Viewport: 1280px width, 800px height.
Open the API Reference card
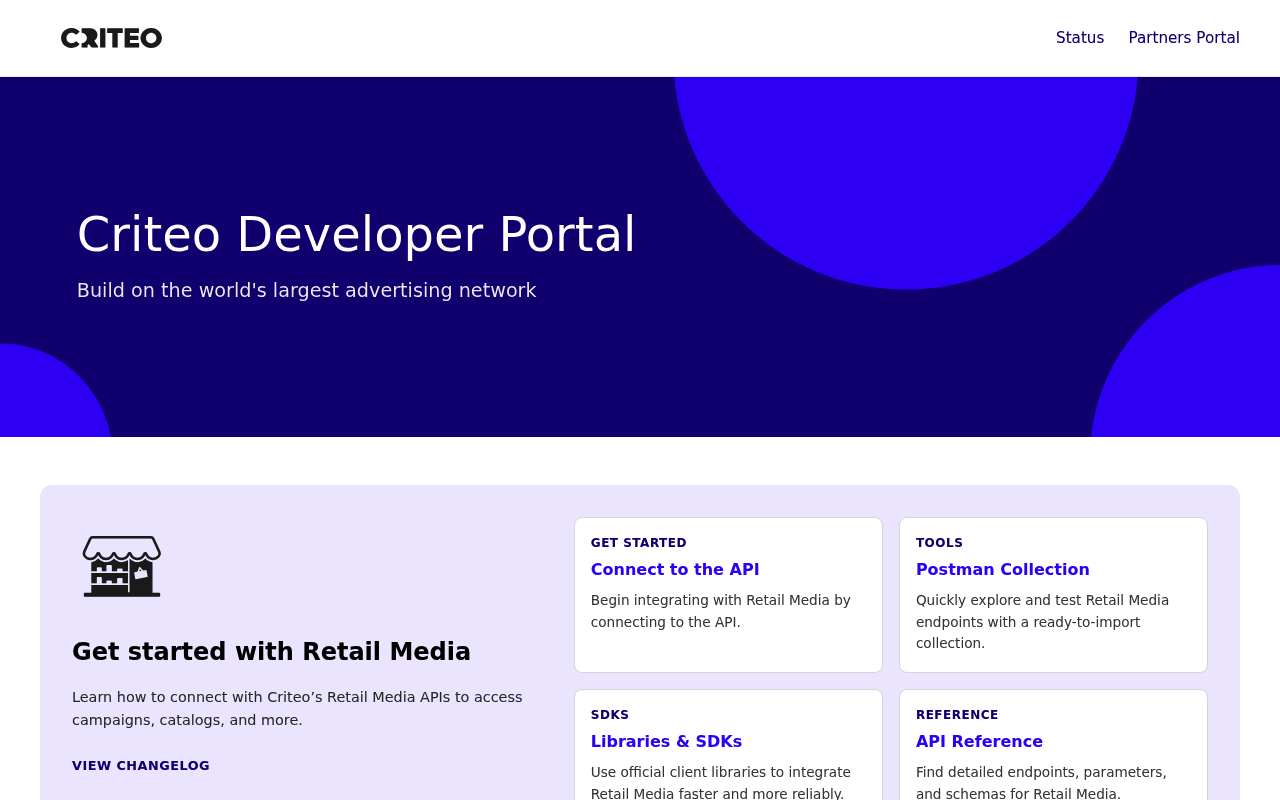(1053, 745)
